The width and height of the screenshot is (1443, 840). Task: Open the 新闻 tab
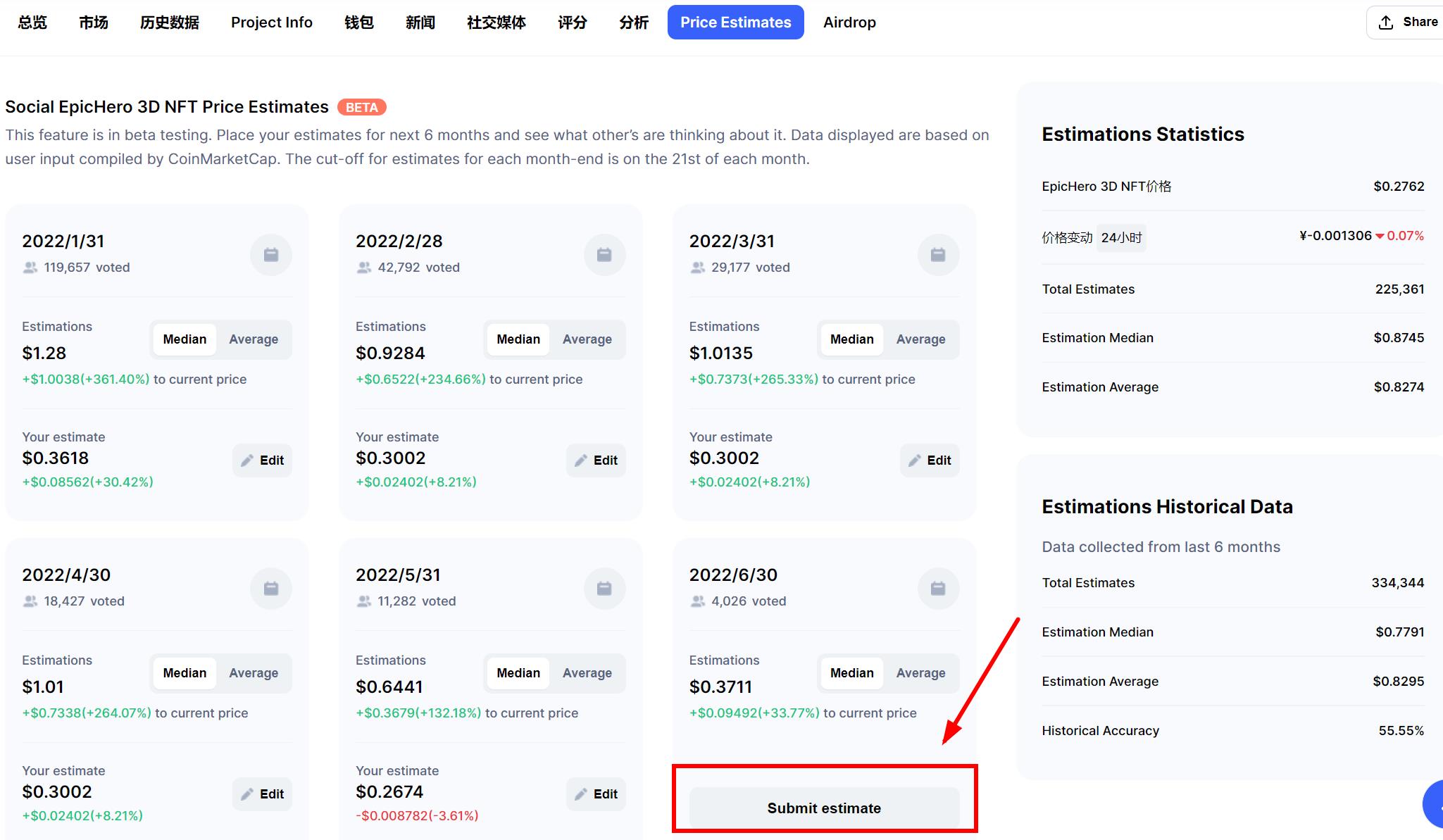pos(420,23)
